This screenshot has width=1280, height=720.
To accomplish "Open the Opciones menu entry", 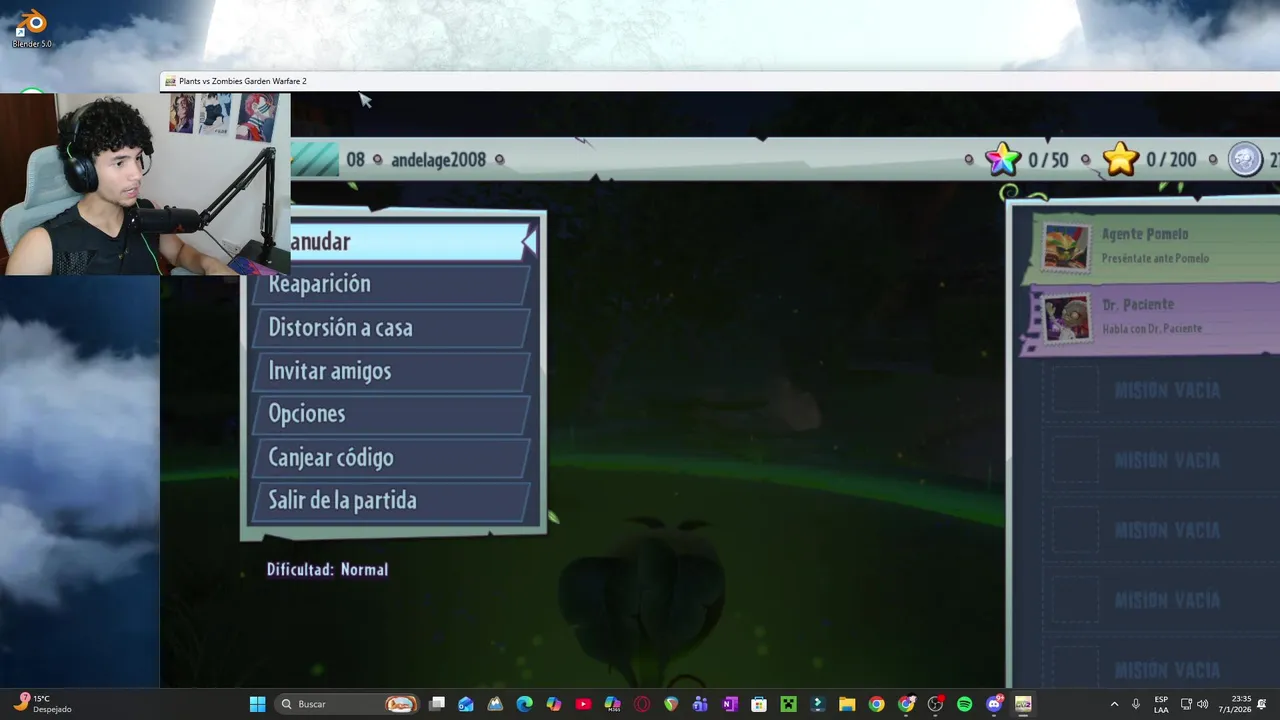I will pos(391,414).
